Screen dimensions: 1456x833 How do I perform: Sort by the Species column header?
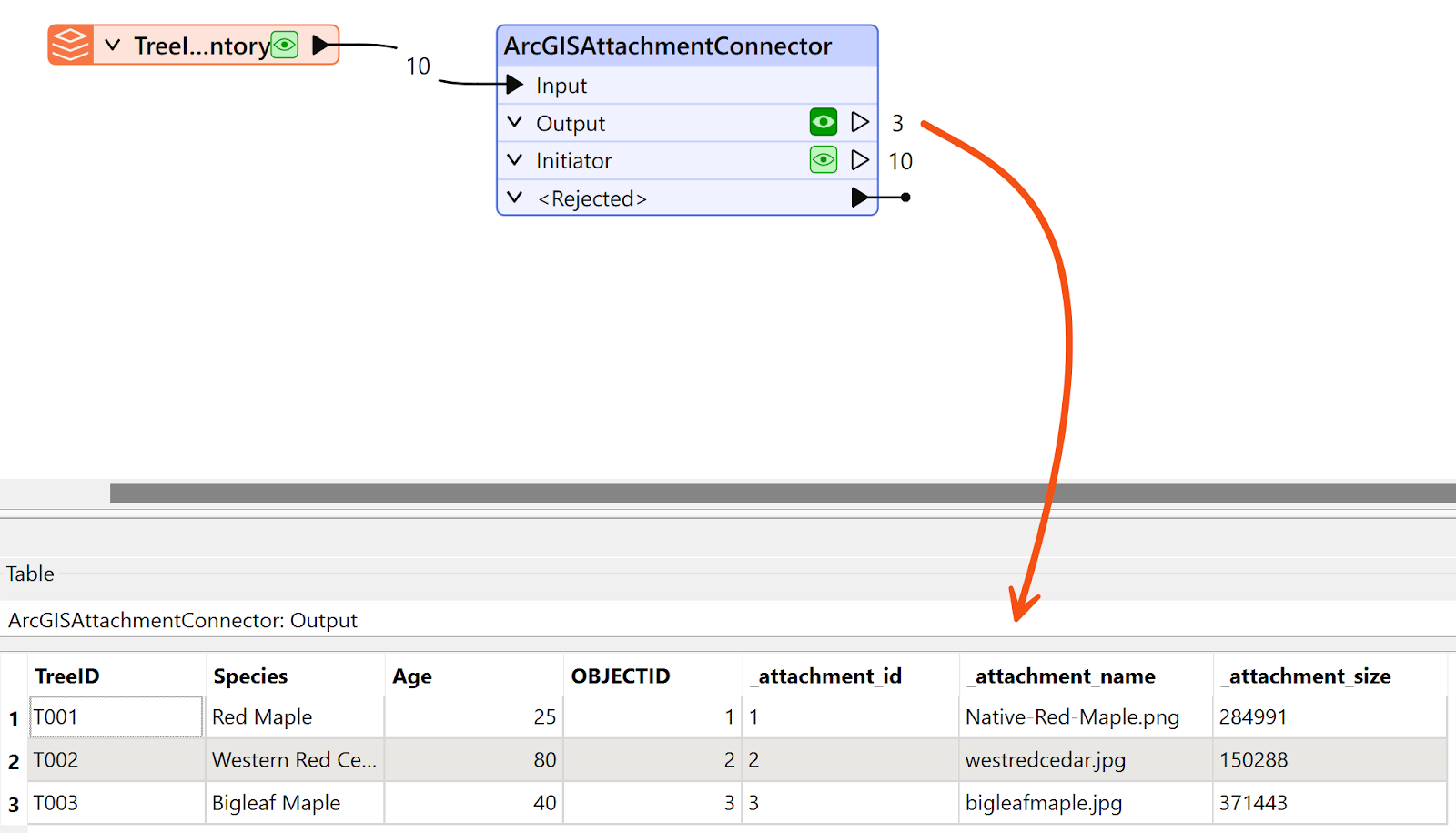[x=295, y=676]
